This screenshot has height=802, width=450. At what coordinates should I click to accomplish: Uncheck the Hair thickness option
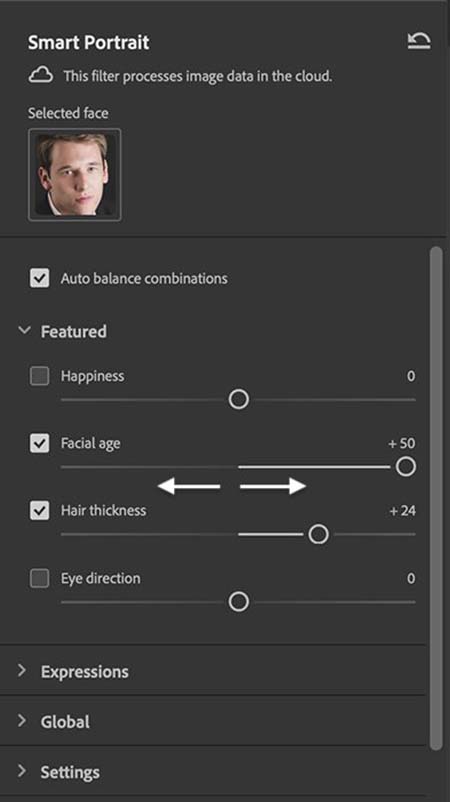[x=39, y=510]
